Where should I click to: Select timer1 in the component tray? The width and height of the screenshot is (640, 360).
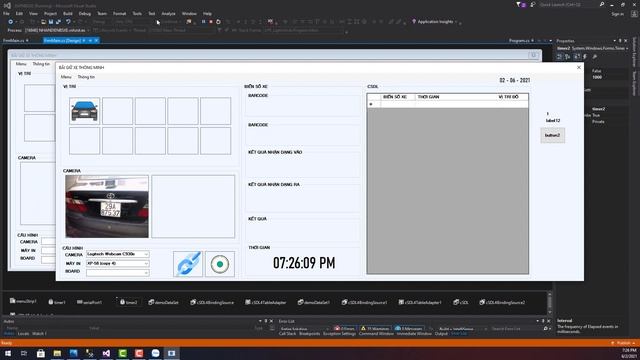click(56, 302)
